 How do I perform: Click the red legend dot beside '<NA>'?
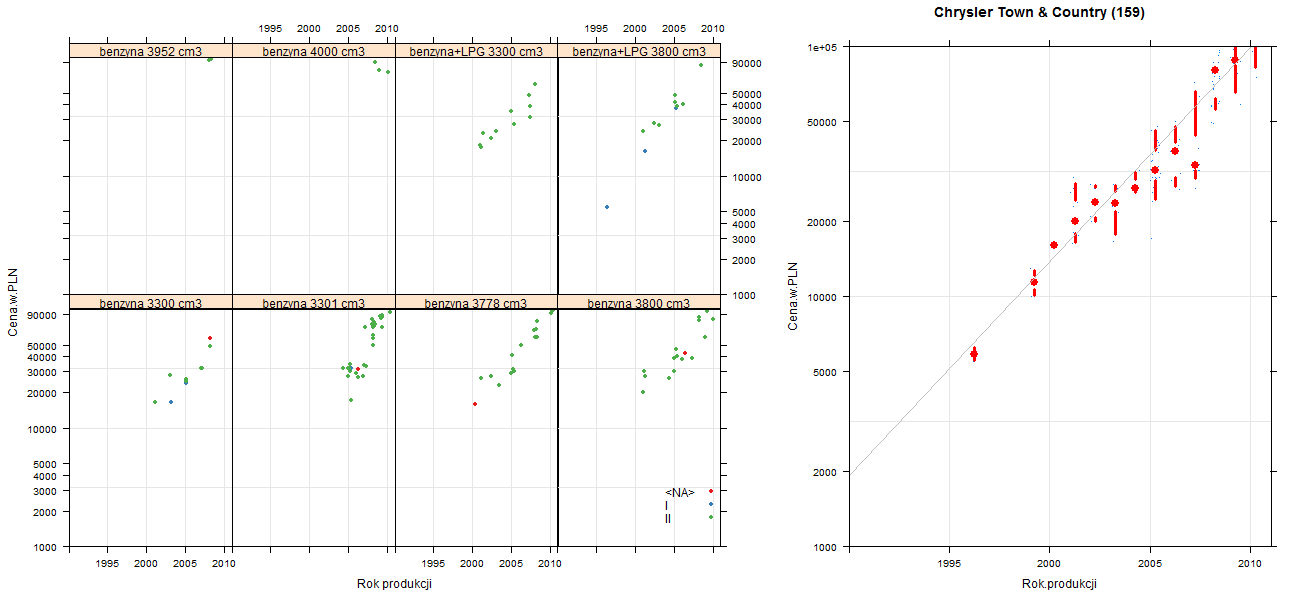711,491
